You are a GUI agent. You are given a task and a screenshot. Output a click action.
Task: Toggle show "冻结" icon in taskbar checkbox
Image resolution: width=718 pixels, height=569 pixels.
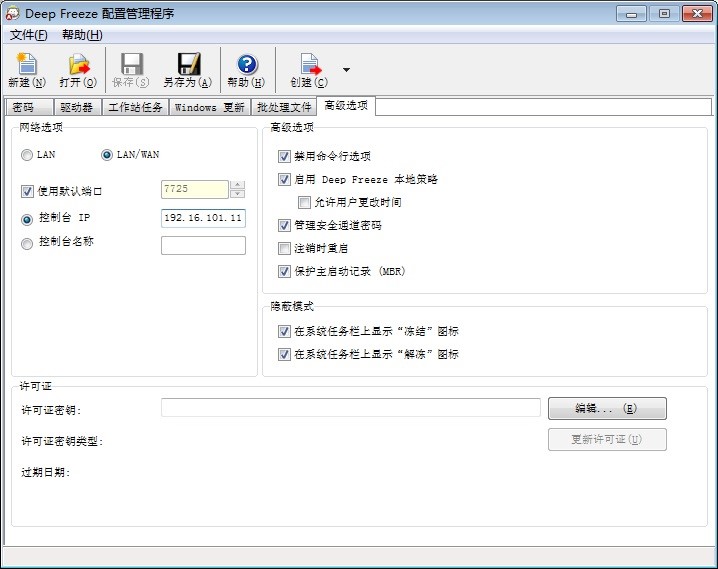284,331
